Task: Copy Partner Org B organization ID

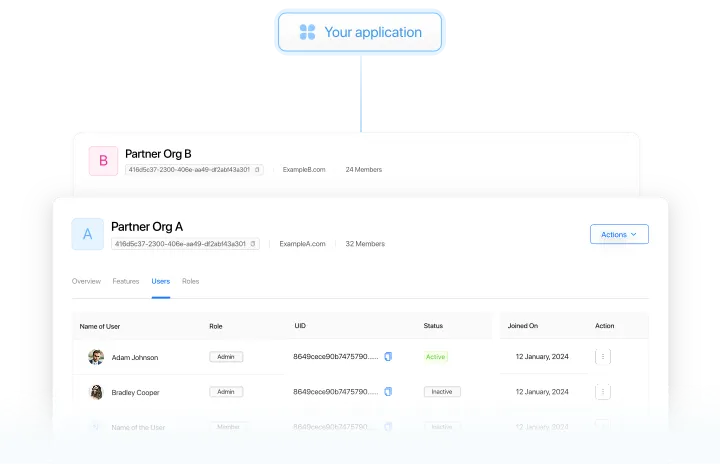Action: point(257,170)
